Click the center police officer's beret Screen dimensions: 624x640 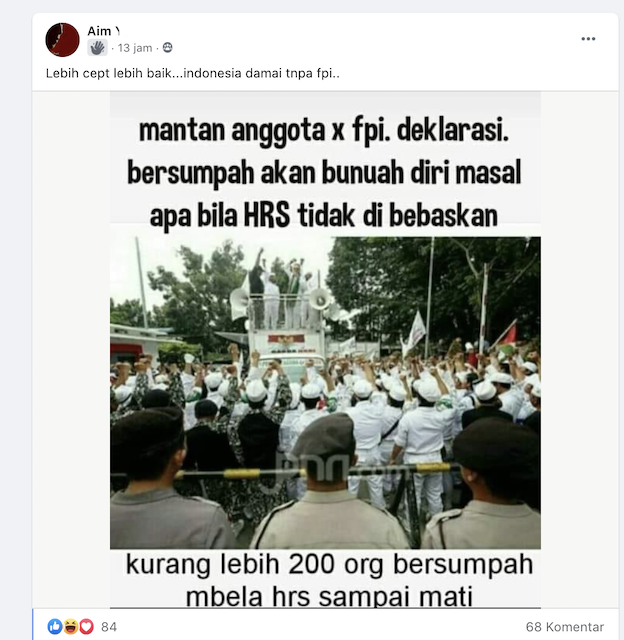(x=324, y=433)
